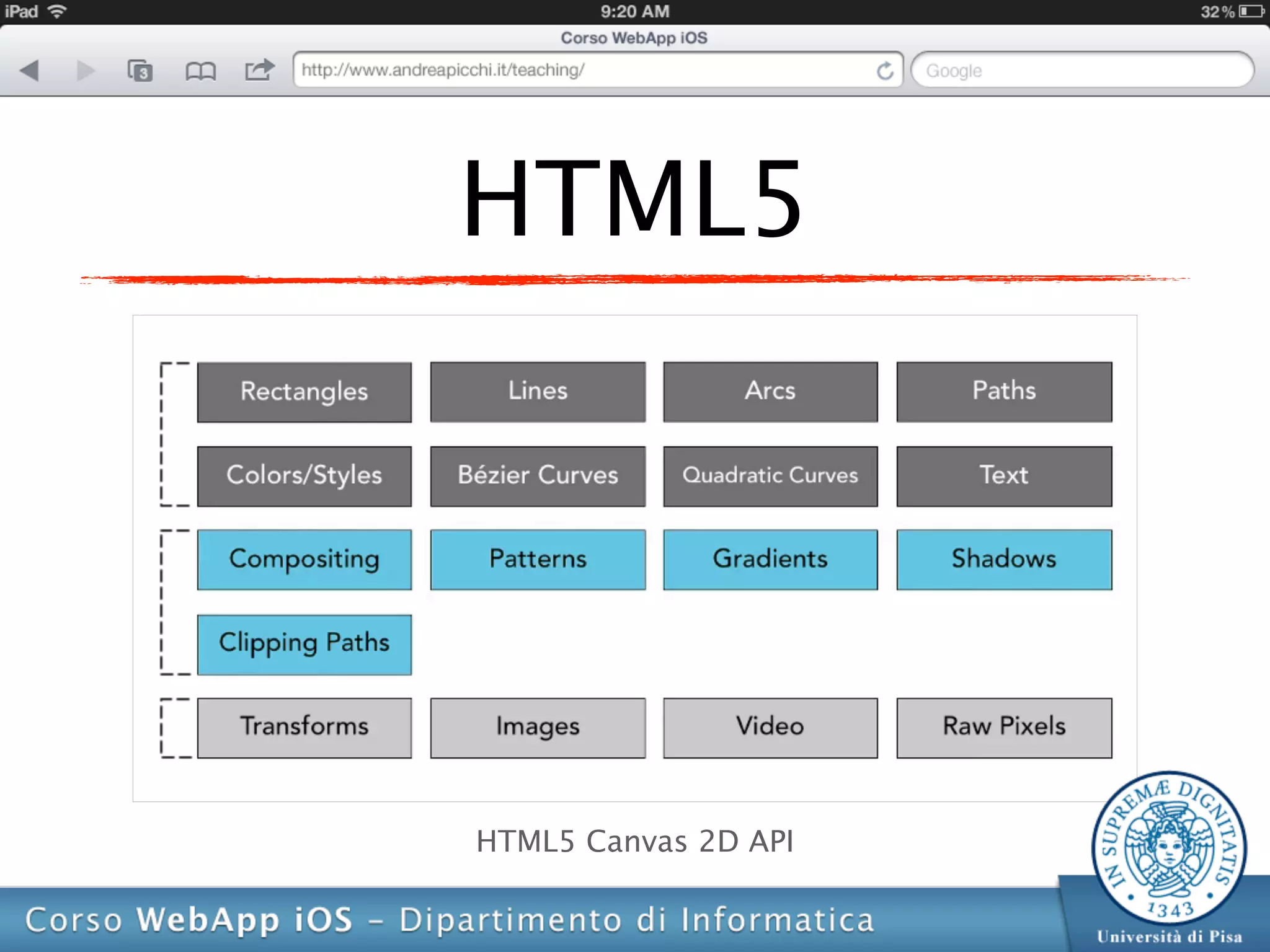Tap the Corso WebApp iOS page title

tap(634, 38)
